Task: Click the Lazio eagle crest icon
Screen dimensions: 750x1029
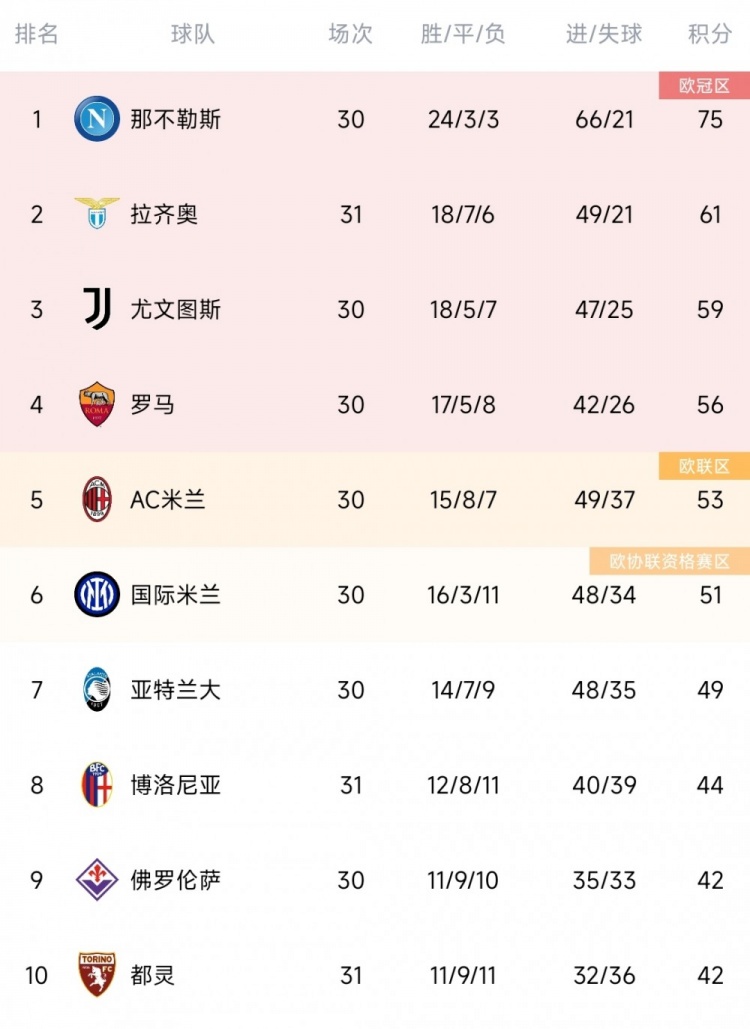Action: pos(97,214)
